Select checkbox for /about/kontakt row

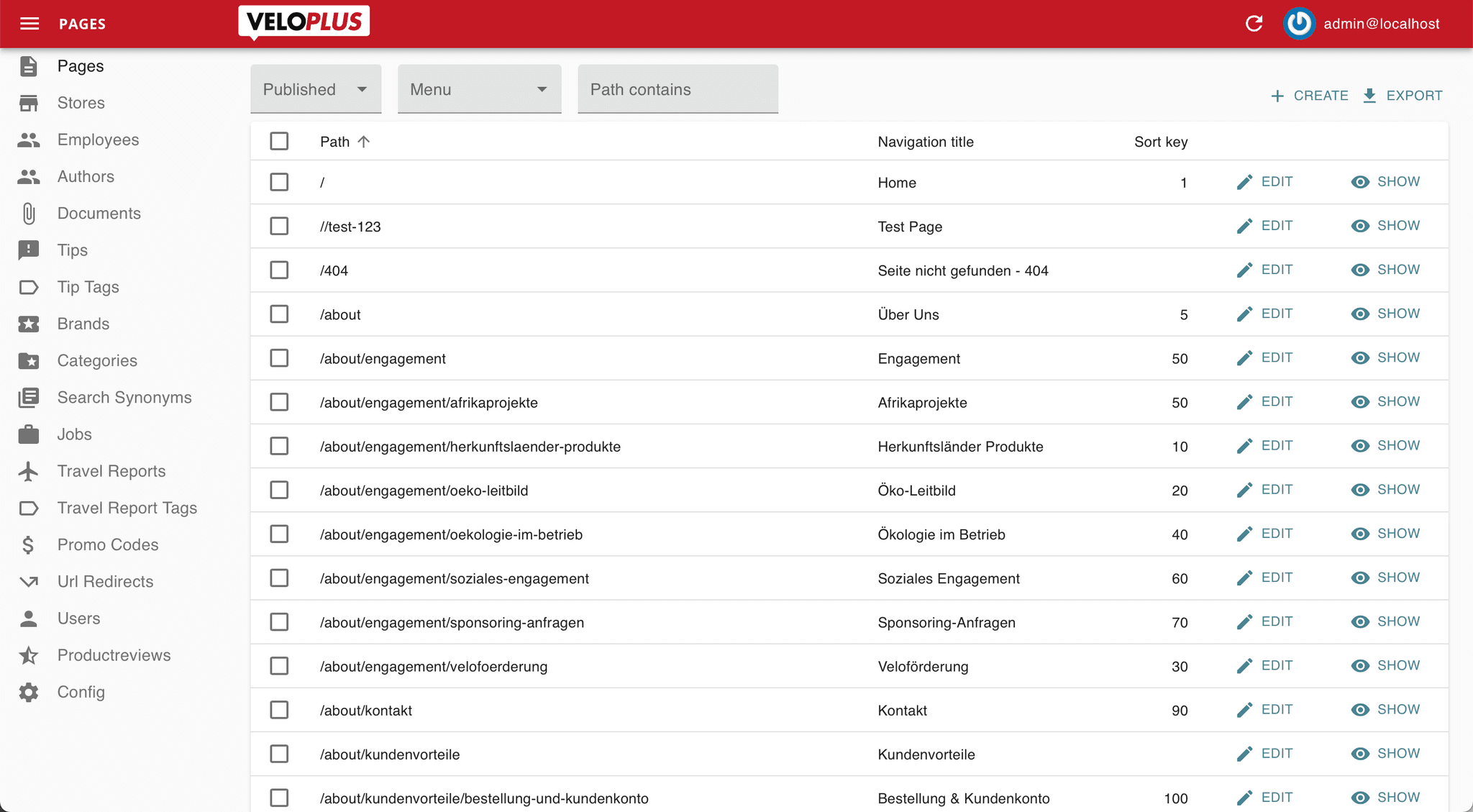point(279,710)
